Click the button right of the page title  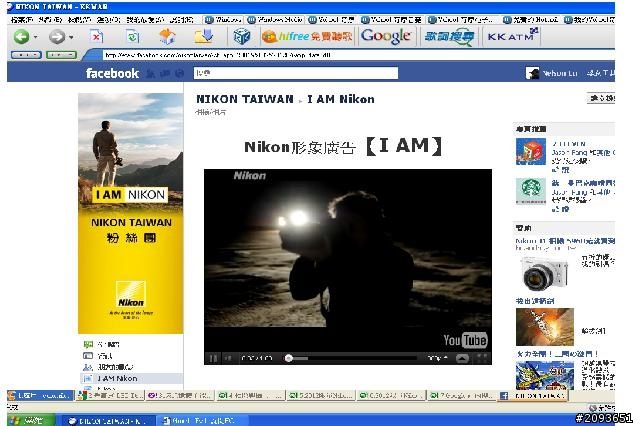point(601,98)
